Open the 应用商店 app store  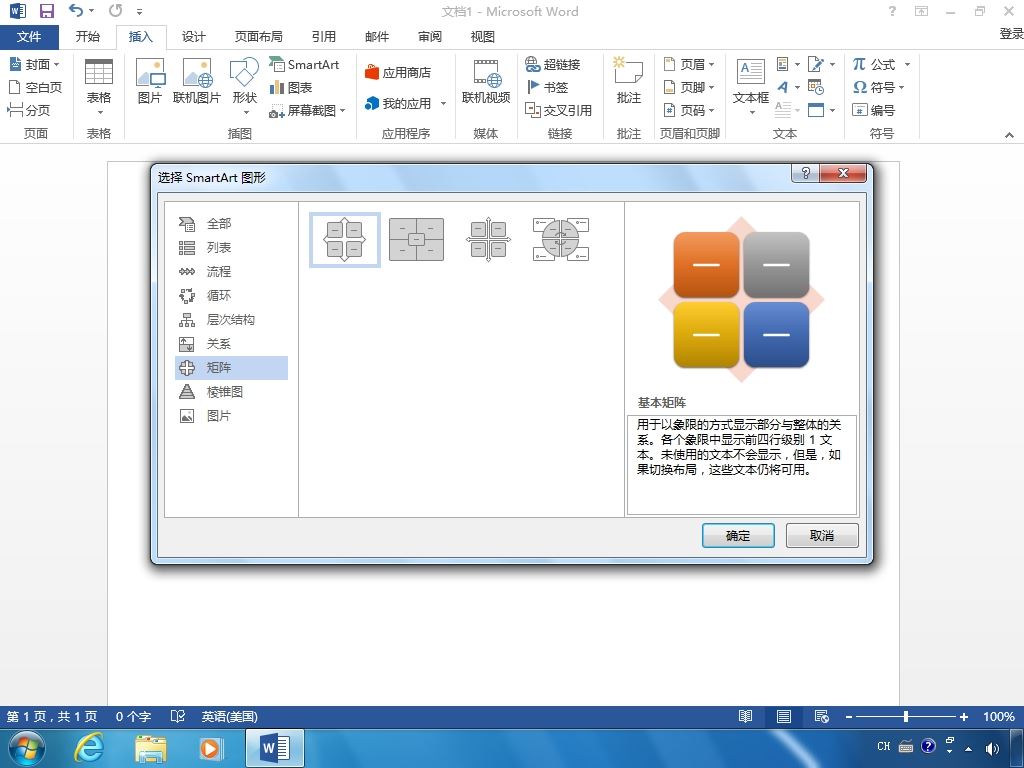click(x=398, y=72)
